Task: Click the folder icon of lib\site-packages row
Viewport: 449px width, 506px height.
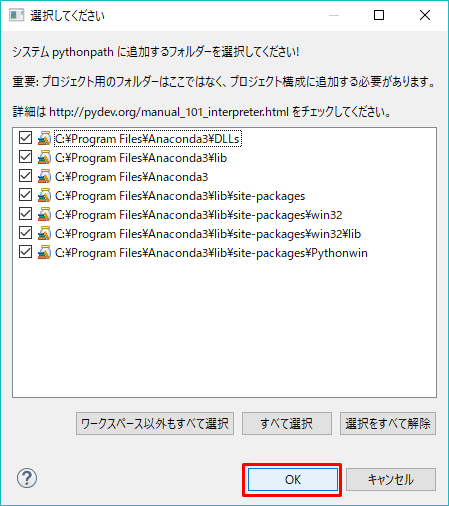Action: pos(44,195)
